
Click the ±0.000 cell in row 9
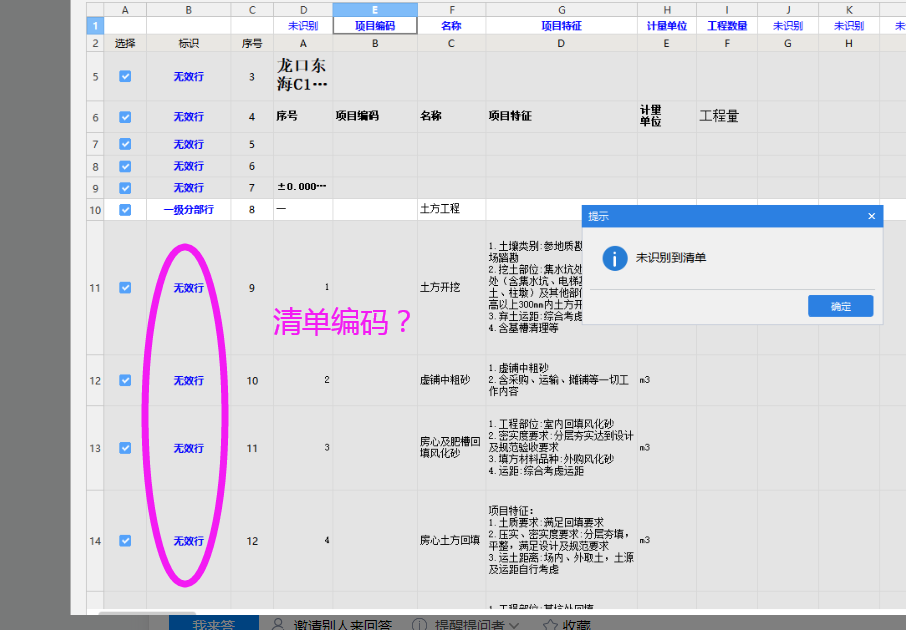pyautogui.click(x=303, y=188)
